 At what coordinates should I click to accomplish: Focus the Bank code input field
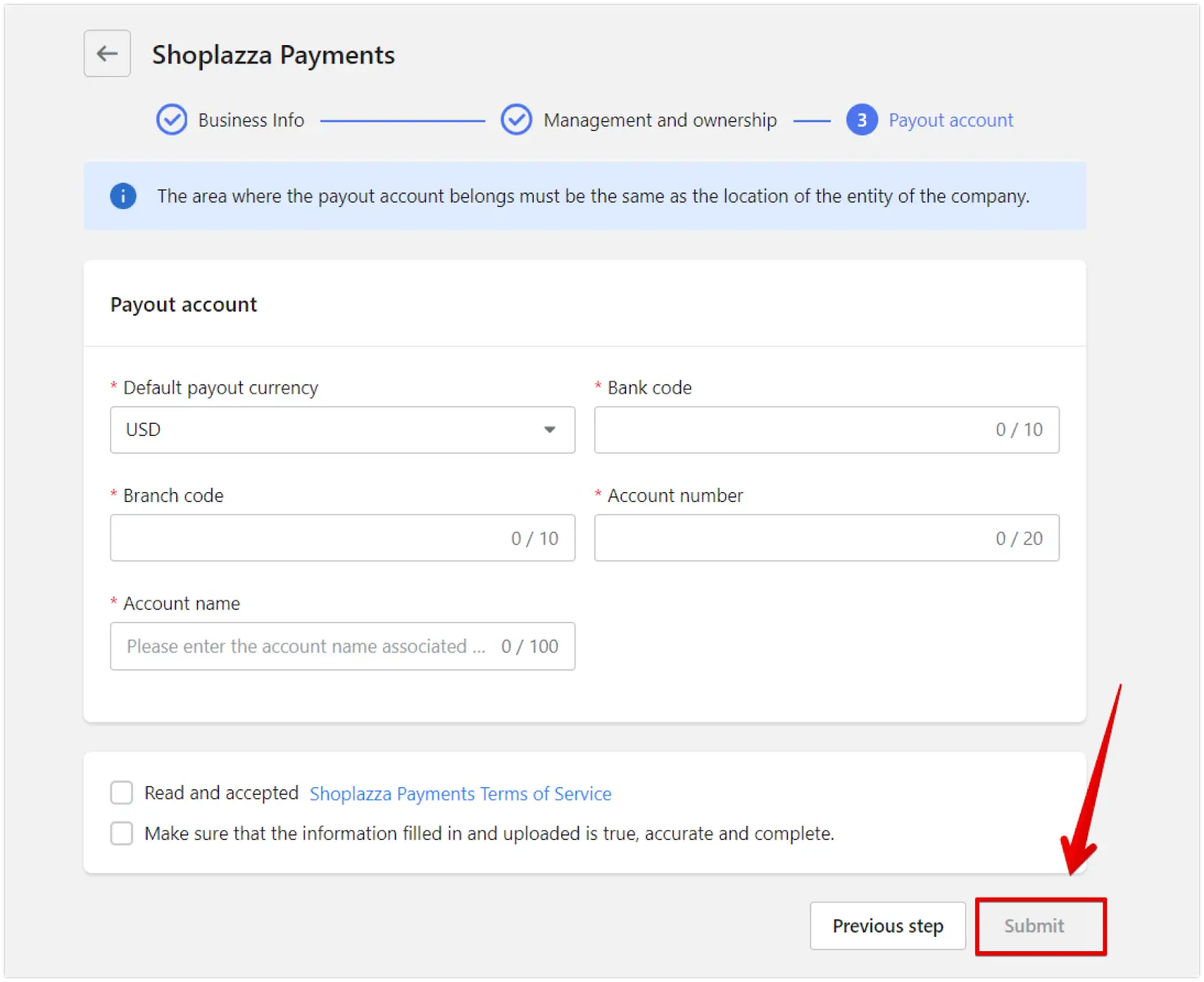point(826,430)
